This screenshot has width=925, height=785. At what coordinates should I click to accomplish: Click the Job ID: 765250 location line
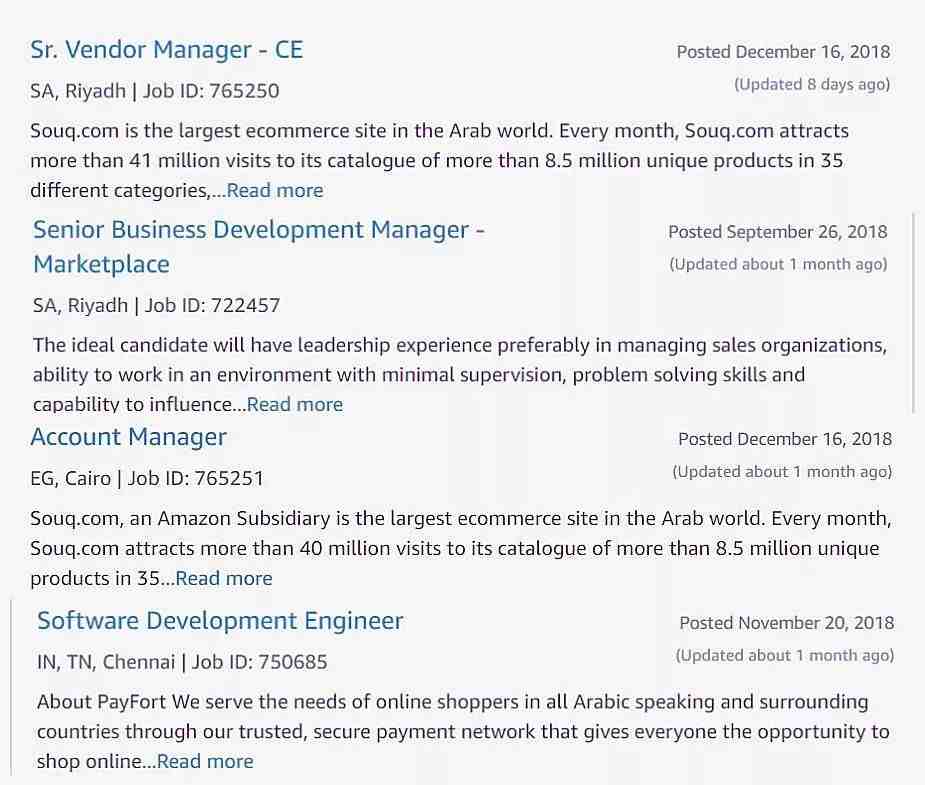155,91
